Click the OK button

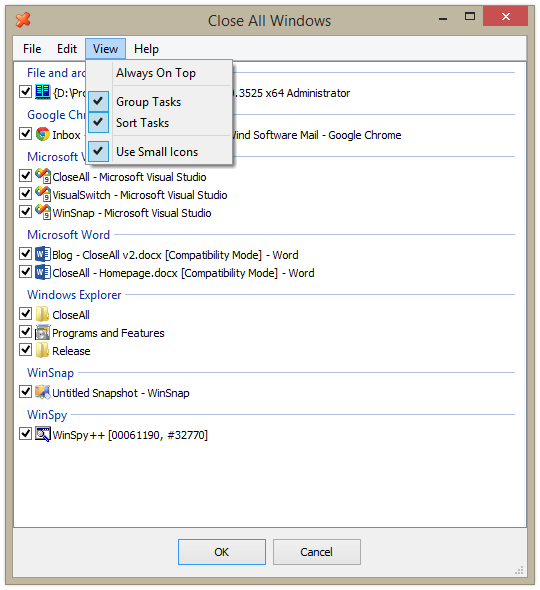click(222, 552)
